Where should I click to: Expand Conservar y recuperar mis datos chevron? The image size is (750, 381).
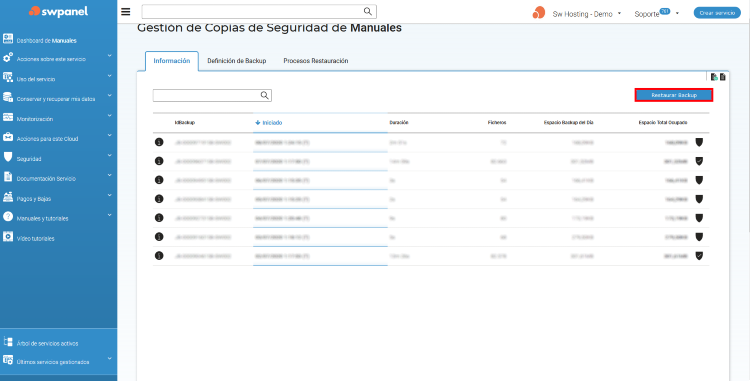click(110, 96)
